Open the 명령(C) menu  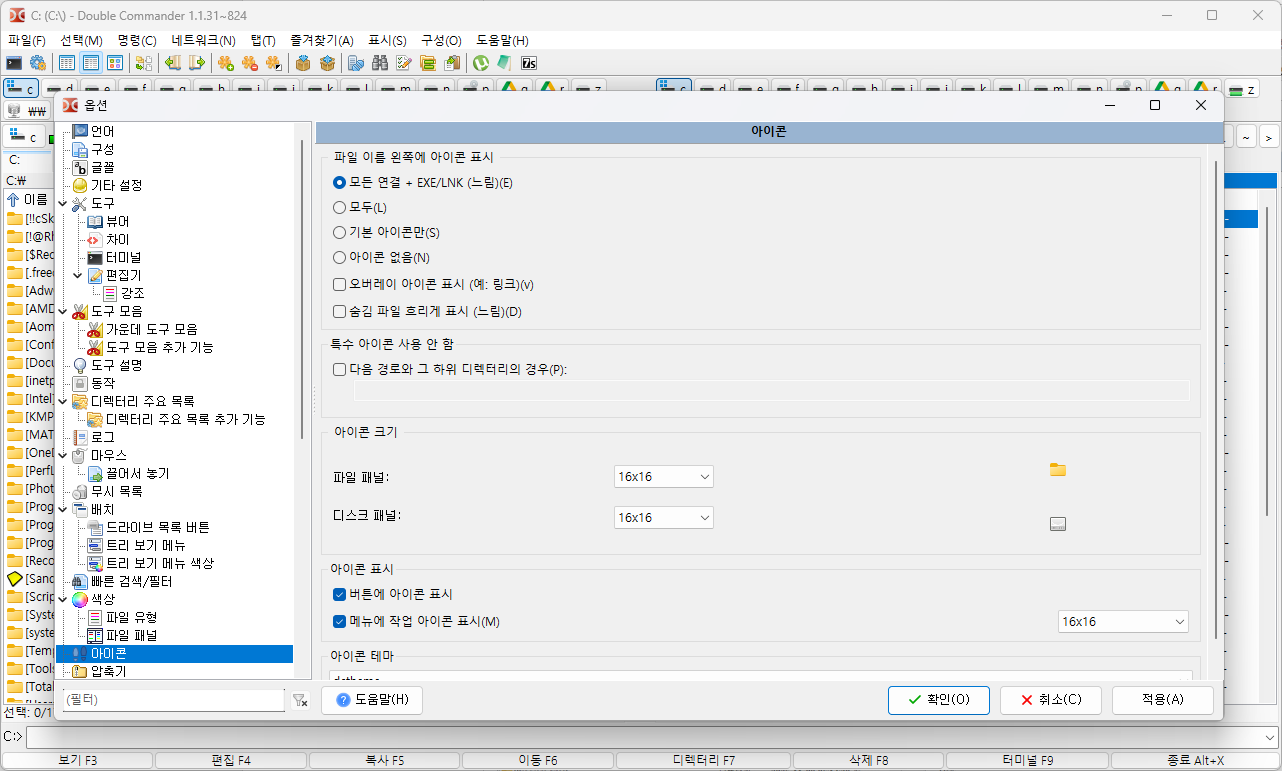[137, 40]
